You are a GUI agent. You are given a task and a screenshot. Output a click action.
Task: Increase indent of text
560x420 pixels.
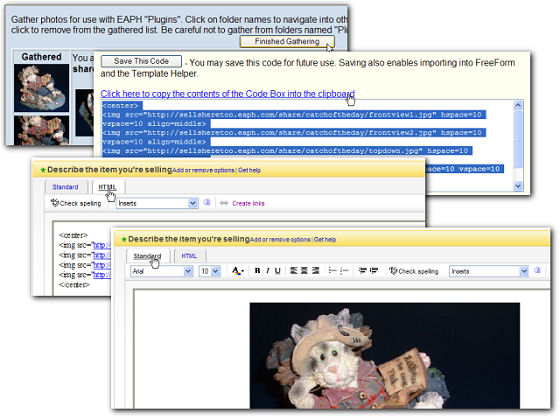click(374, 271)
